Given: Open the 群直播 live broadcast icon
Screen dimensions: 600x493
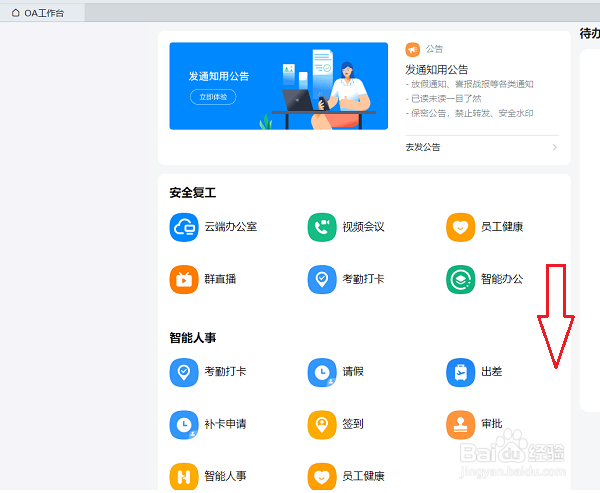Looking at the screenshot, I should 184,279.
